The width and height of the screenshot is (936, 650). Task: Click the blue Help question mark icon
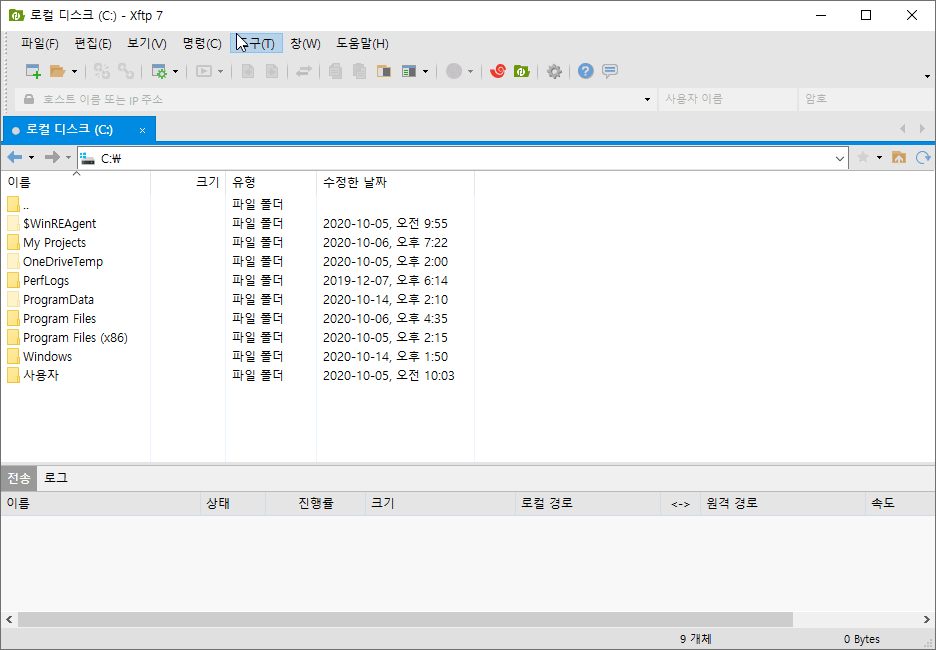coord(586,72)
